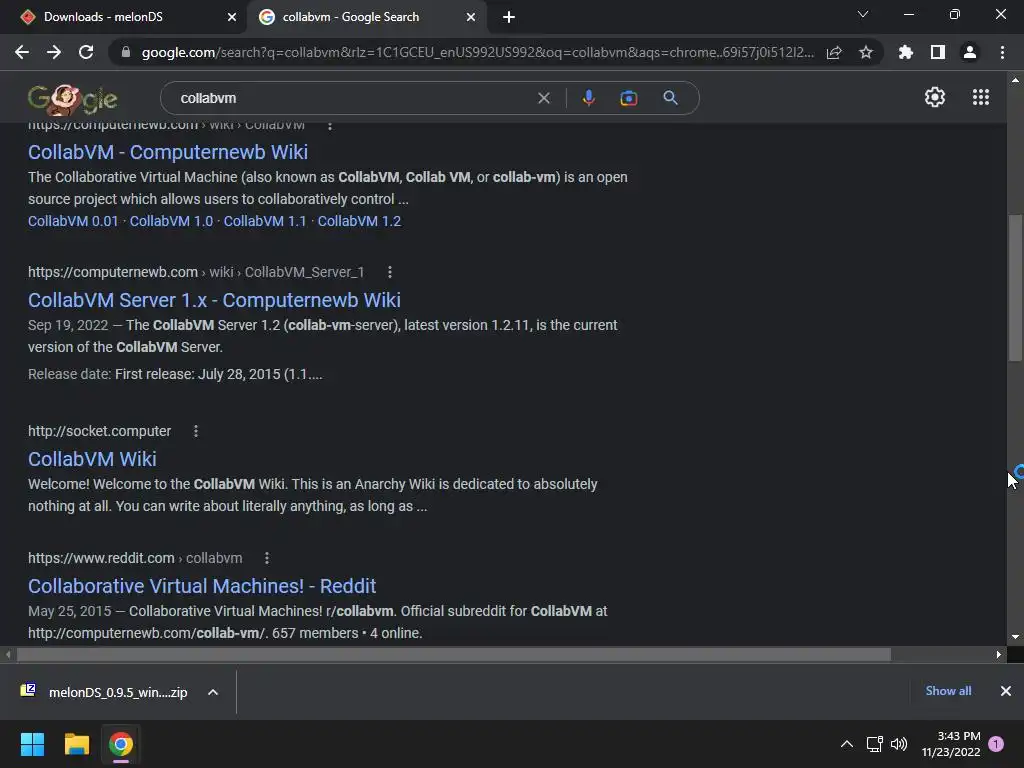
Task: Close the collabvm Google Search tab
Action: point(471,17)
